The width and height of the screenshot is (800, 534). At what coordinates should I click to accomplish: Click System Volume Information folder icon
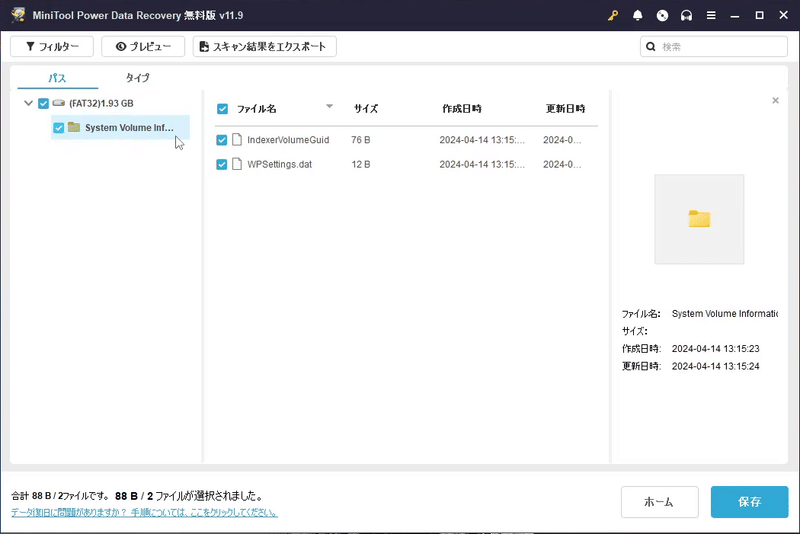tap(74, 127)
